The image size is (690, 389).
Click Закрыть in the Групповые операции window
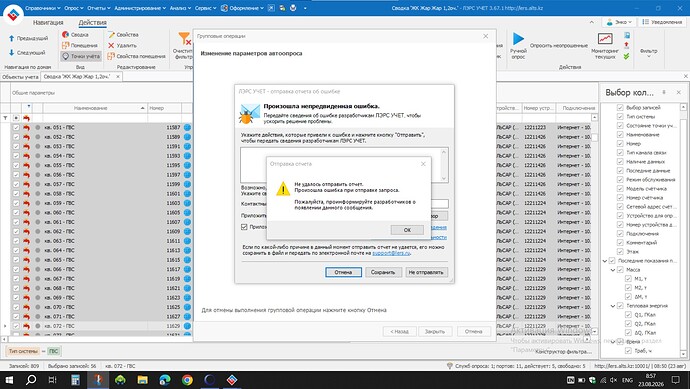[x=435, y=331]
